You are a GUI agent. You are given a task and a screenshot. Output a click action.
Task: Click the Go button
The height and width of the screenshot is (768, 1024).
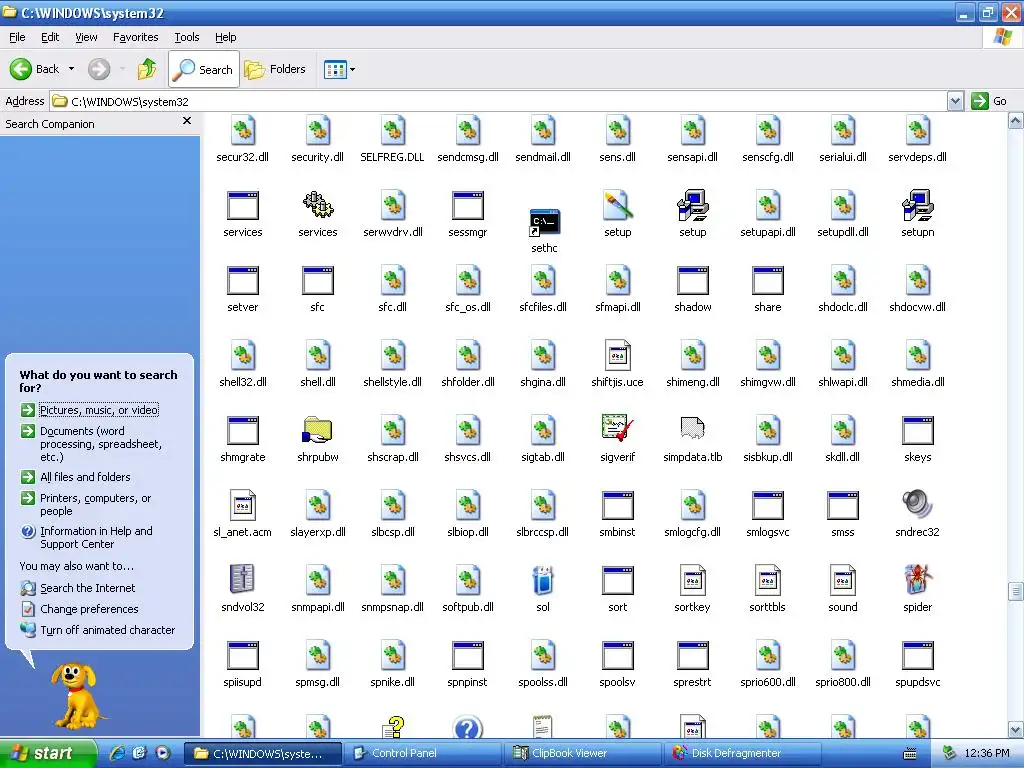(x=989, y=101)
